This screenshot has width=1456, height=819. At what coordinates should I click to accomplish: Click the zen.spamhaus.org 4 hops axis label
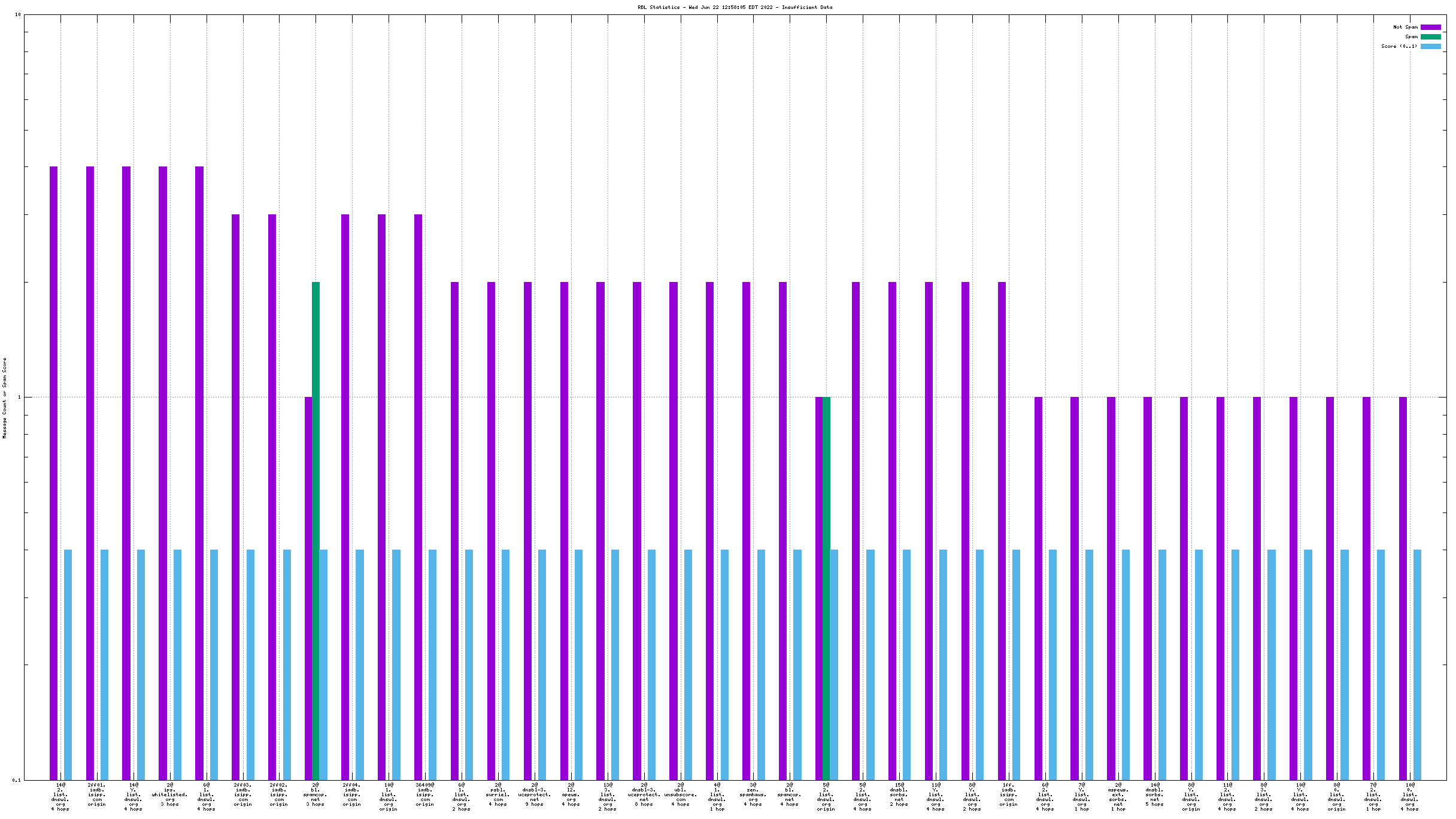(x=753, y=796)
